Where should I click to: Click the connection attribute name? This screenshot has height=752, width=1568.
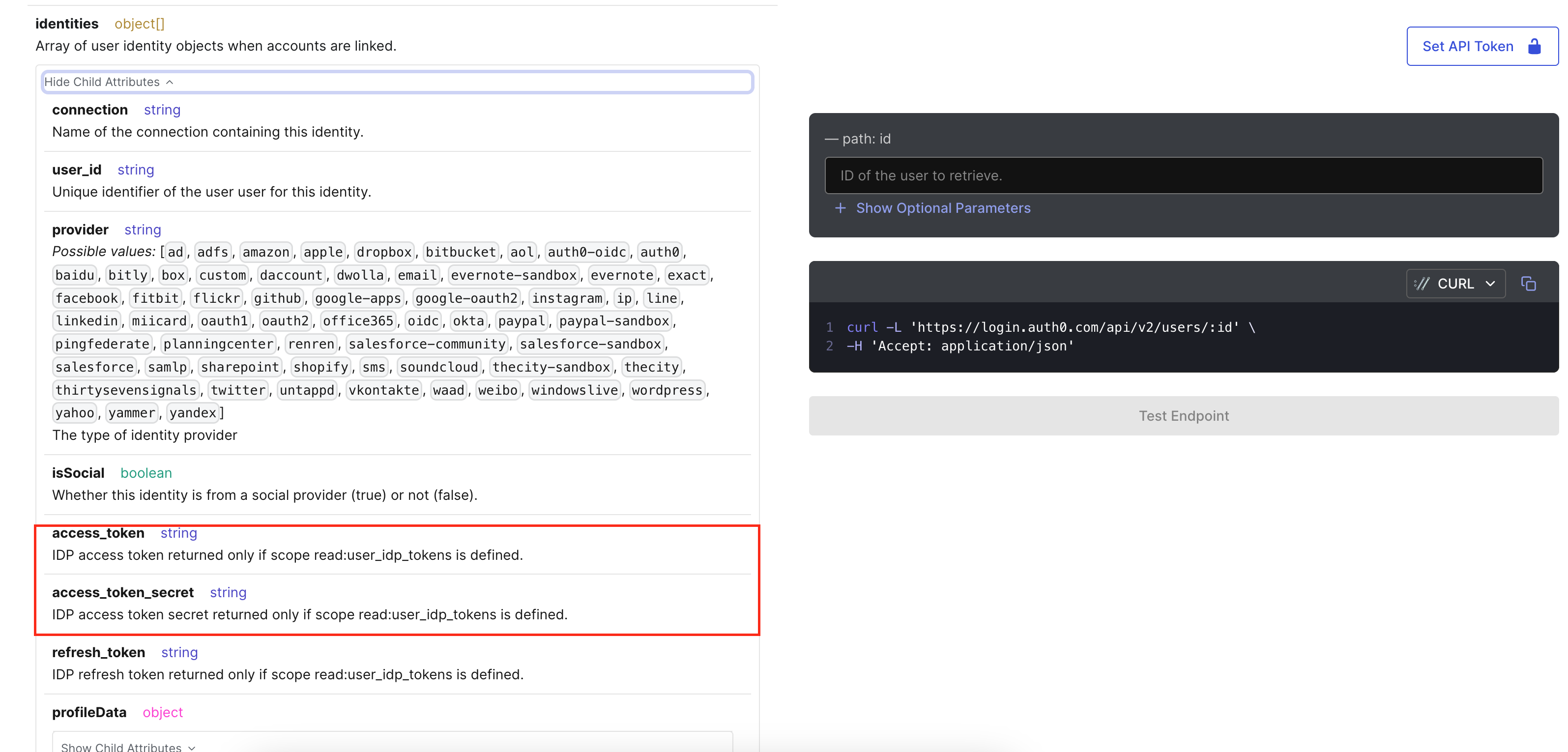point(89,110)
